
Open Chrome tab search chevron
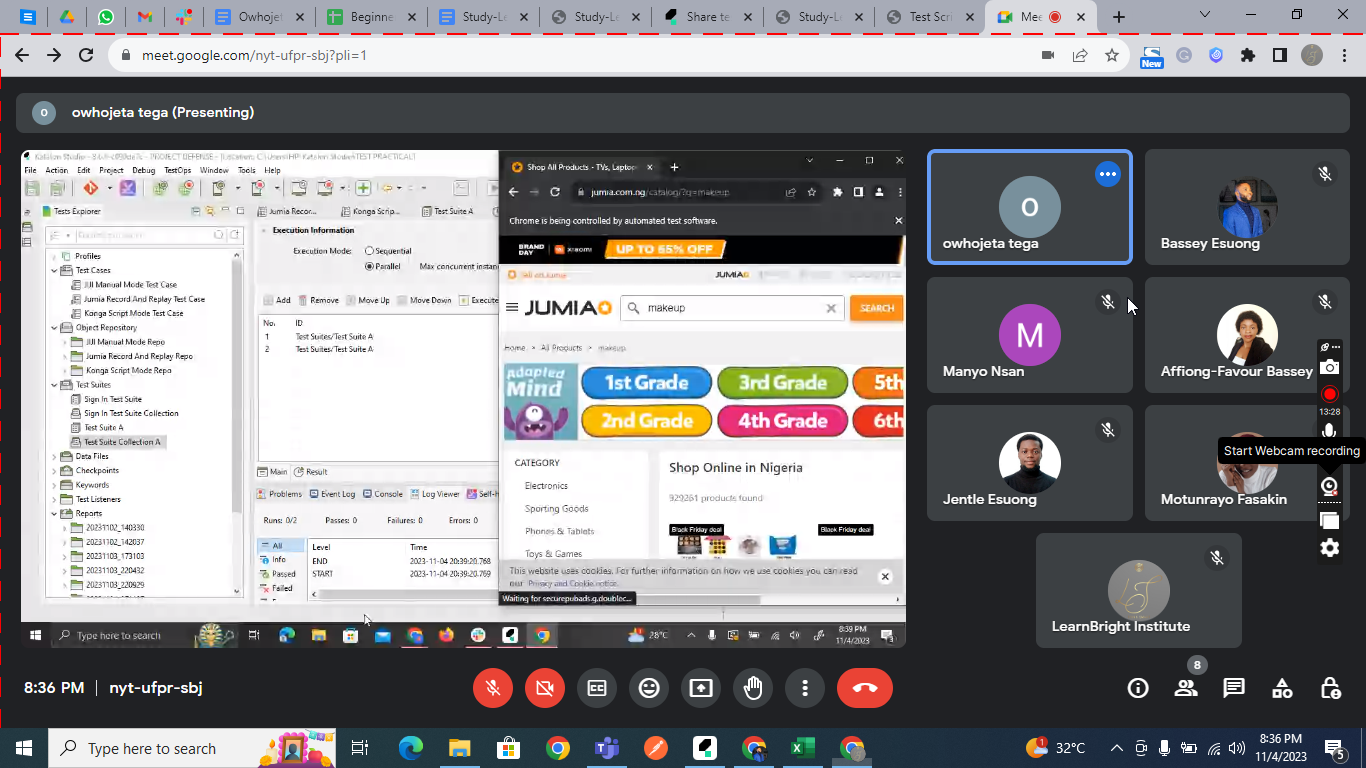pos(1205,15)
